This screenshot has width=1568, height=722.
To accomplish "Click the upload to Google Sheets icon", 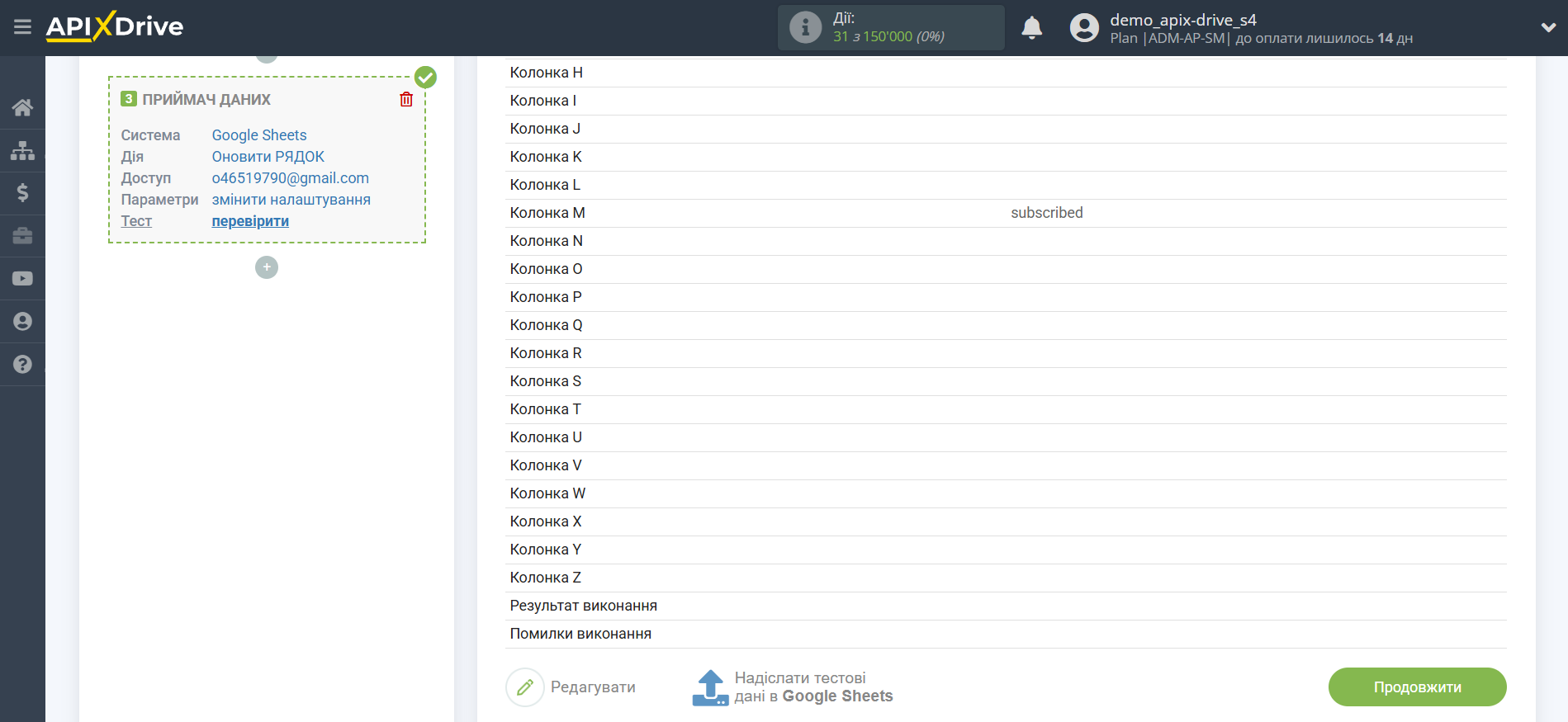I will 710,687.
